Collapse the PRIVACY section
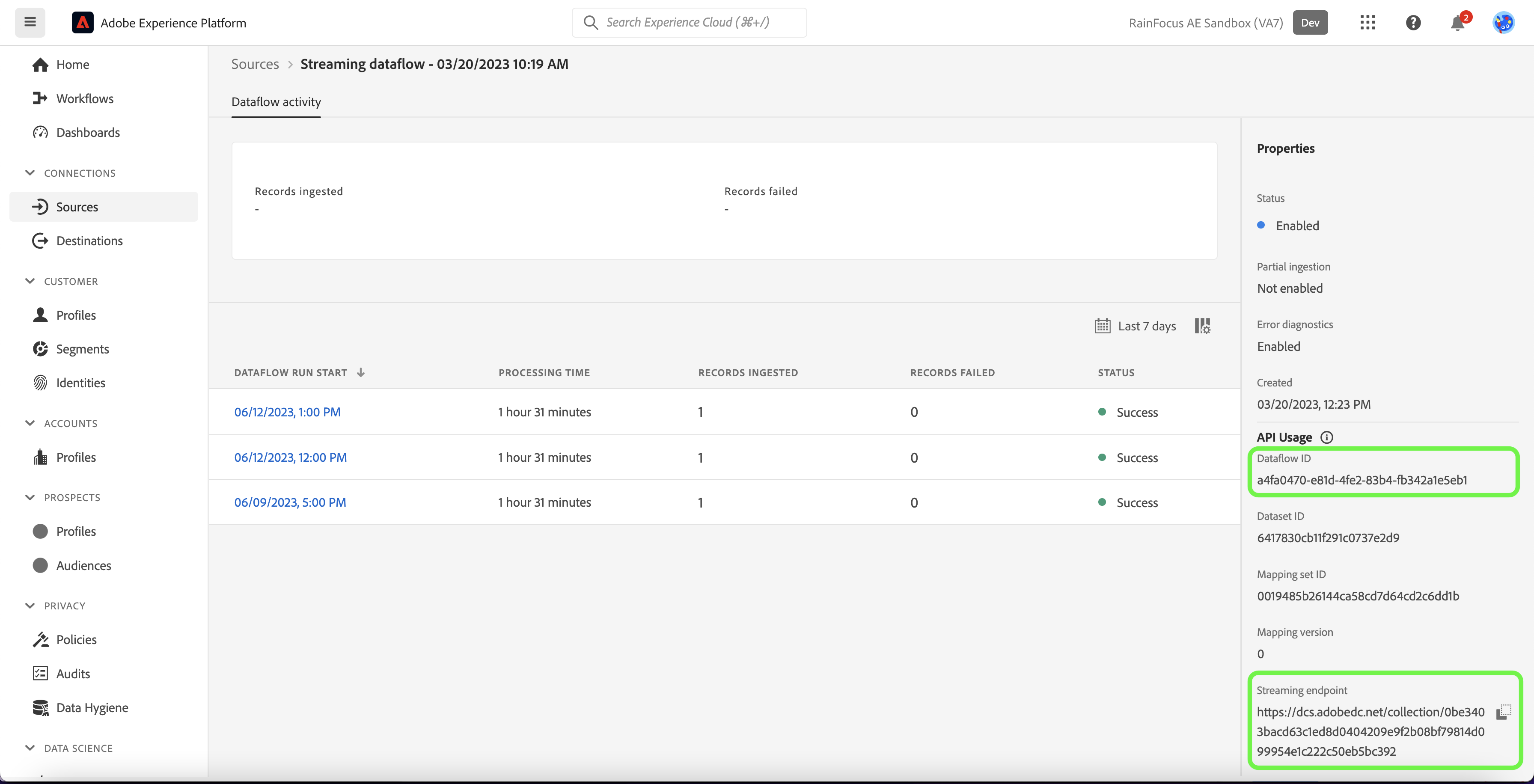The height and width of the screenshot is (784, 1534). [x=30, y=606]
